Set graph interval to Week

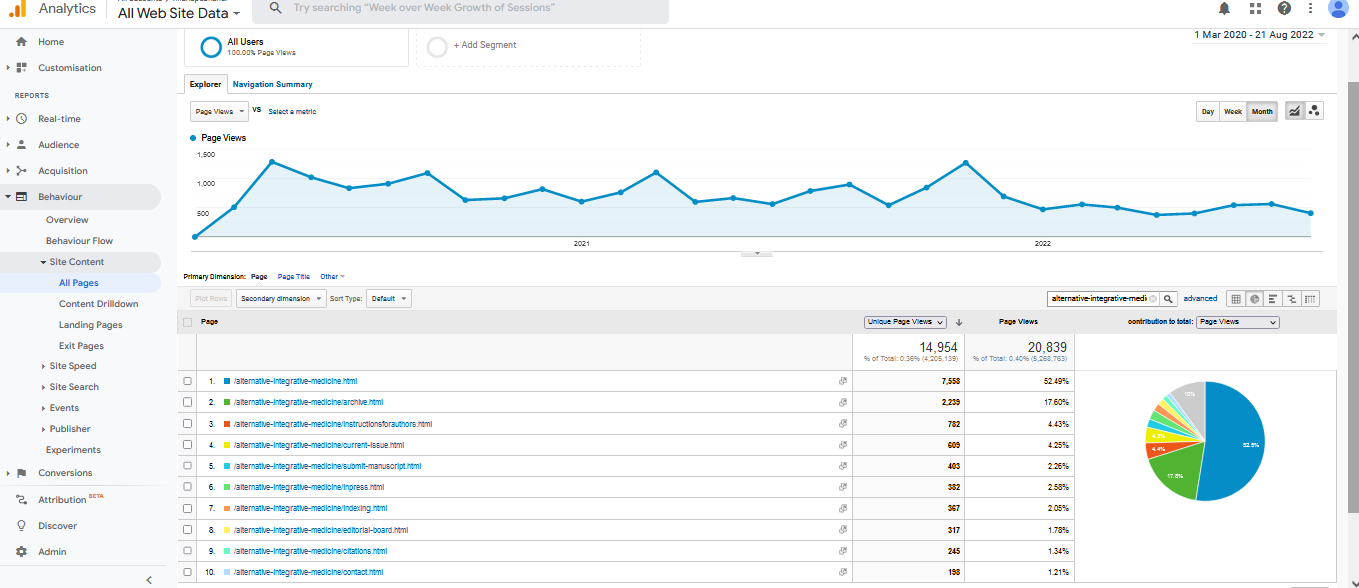[x=1233, y=111]
